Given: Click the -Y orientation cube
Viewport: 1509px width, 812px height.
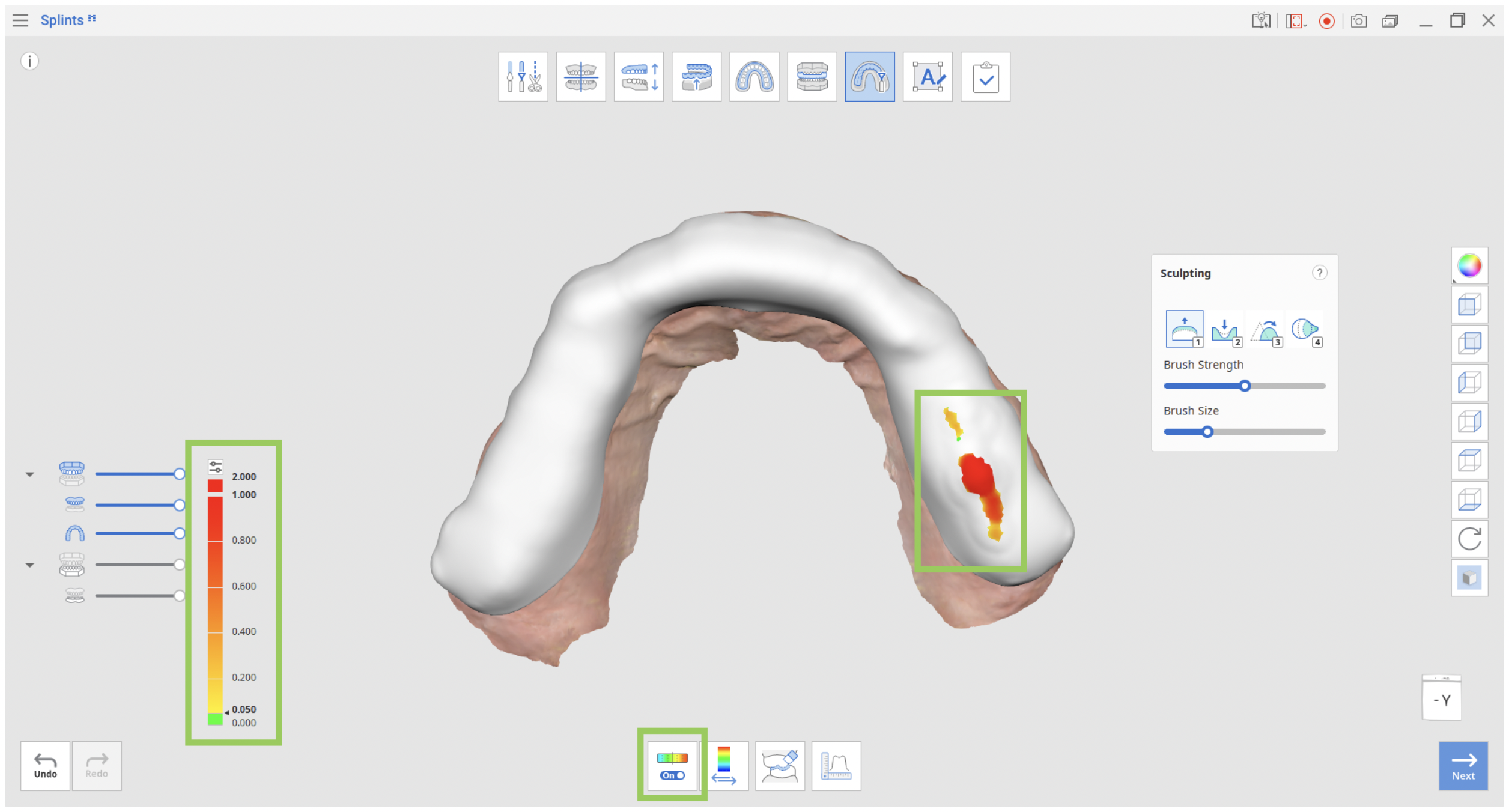Looking at the screenshot, I should 1442,698.
